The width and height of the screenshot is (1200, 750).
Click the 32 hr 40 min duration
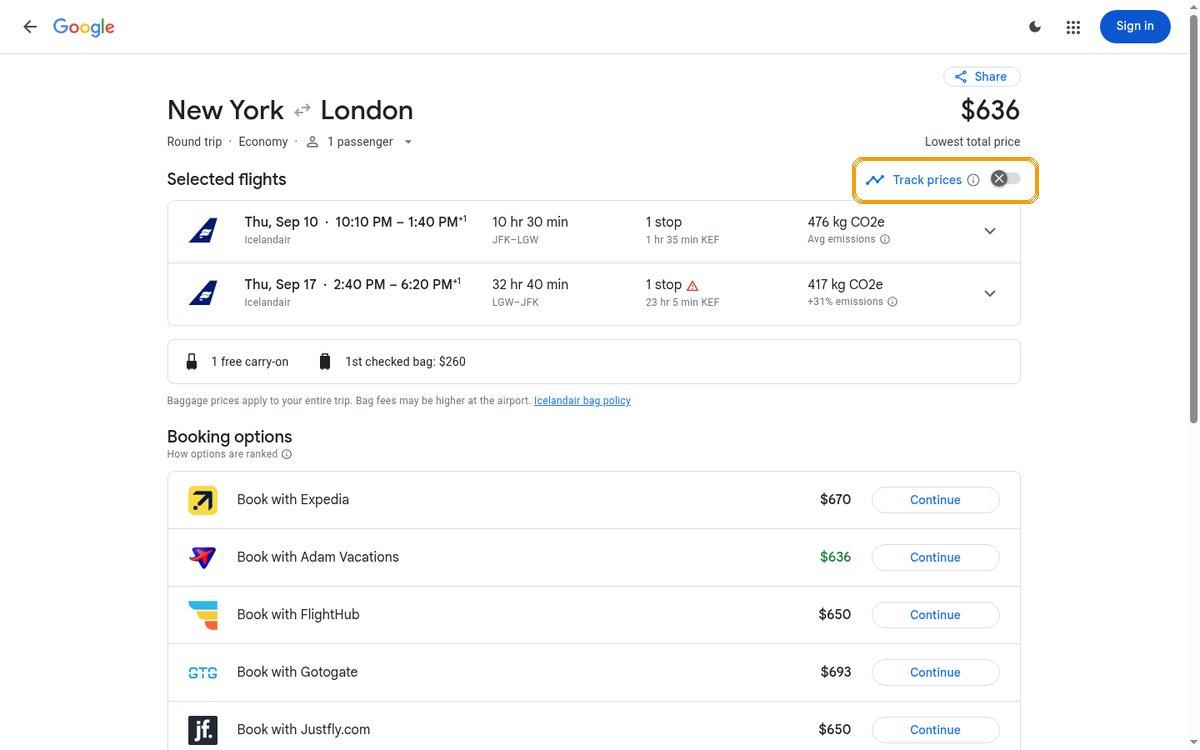click(x=530, y=285)
